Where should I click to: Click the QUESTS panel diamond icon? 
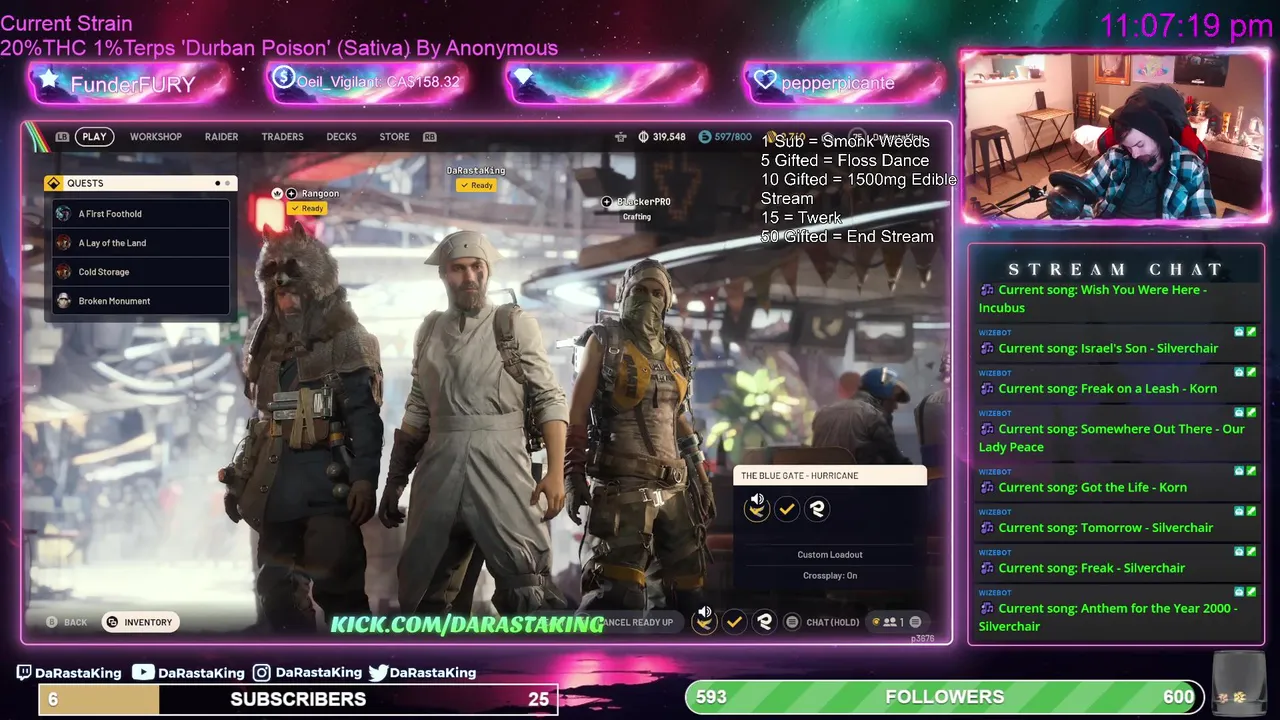(54, 183)
